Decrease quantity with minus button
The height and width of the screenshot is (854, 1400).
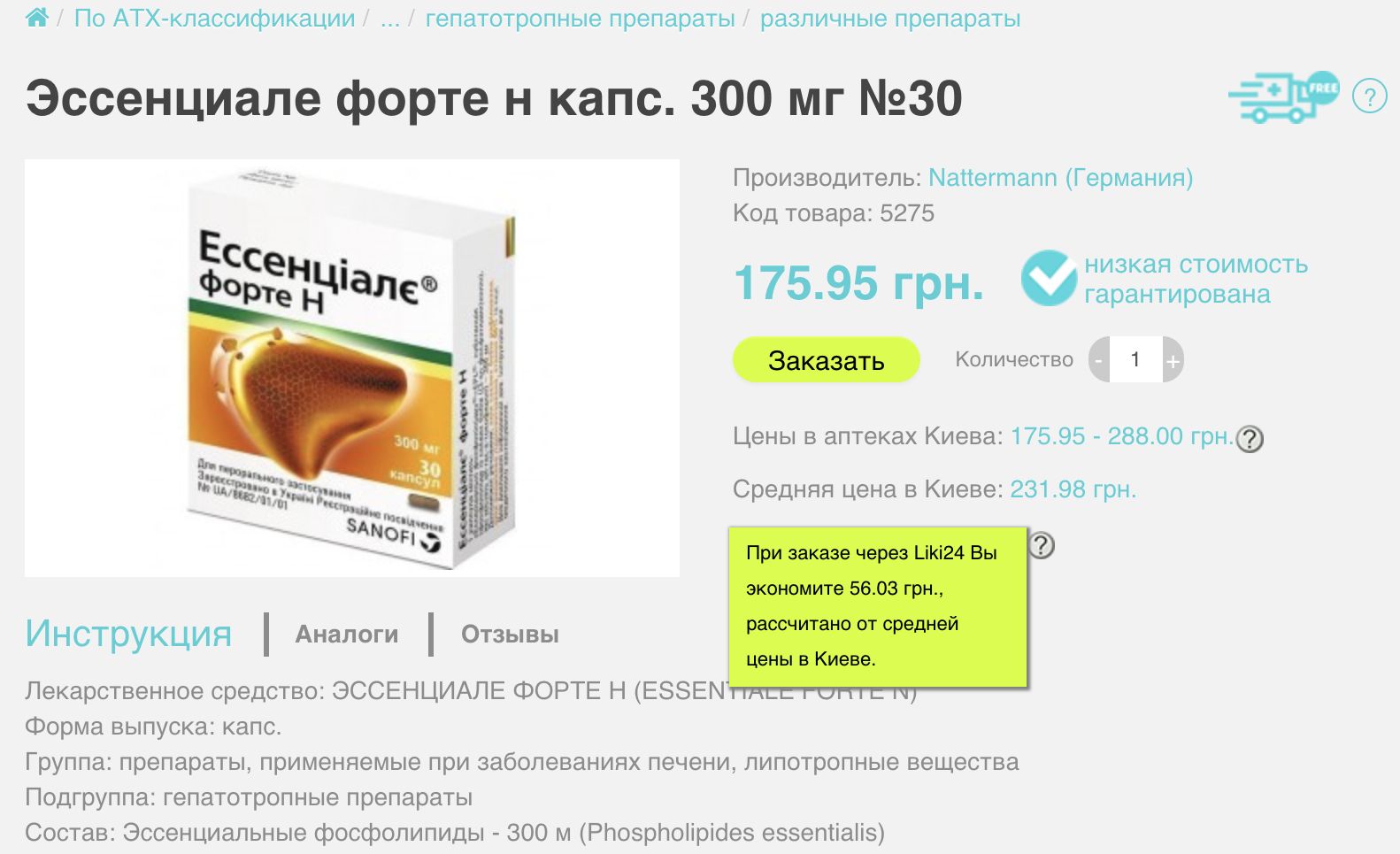(x=1098, y=360)
